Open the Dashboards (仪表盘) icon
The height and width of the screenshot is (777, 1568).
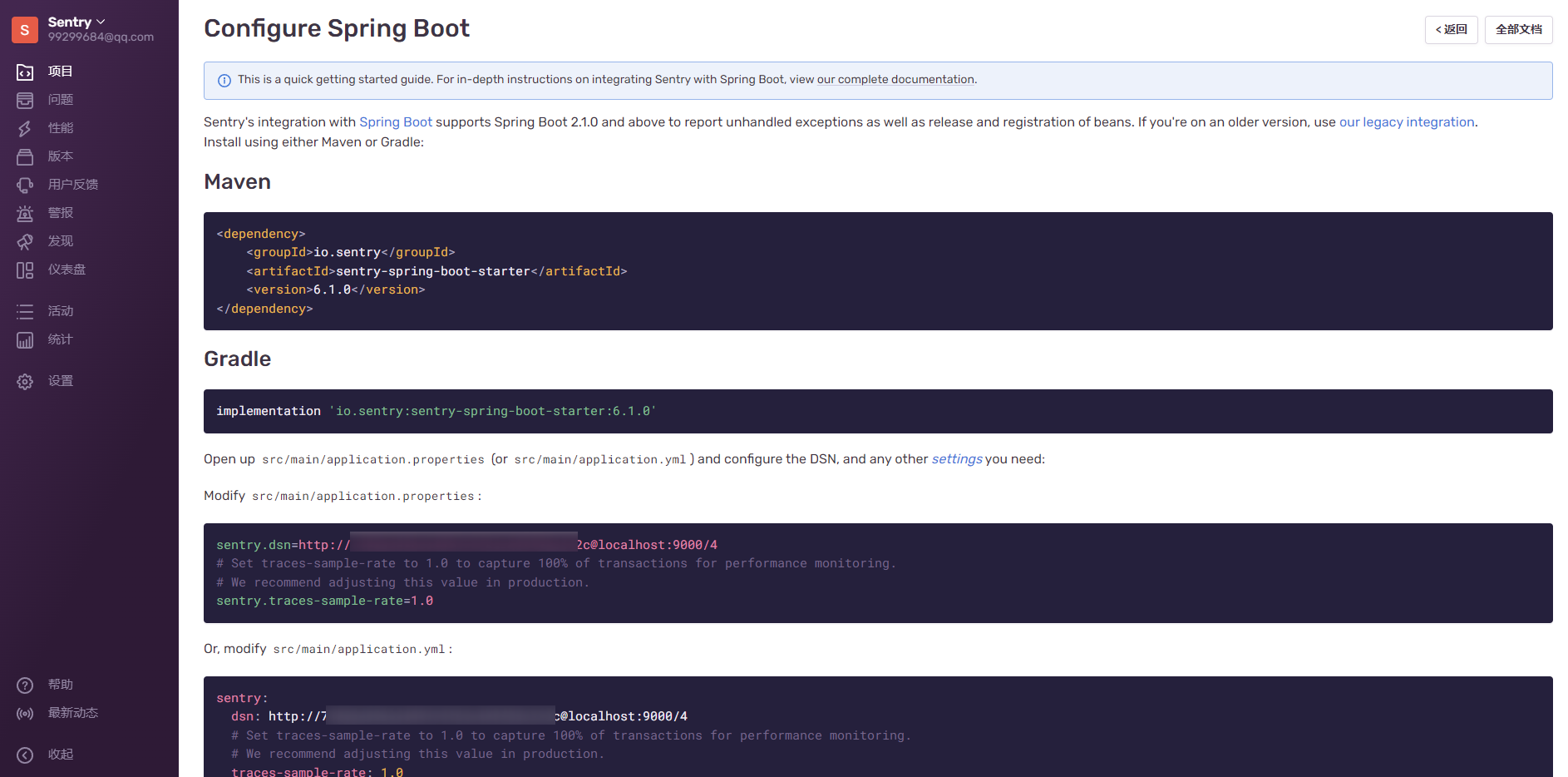coord(25,270)
